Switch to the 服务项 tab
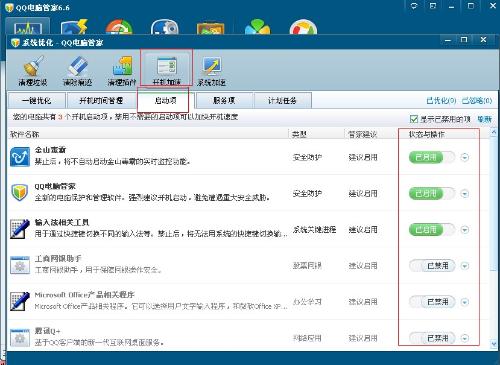Screen dimensions: 500x365 tap(224, 100)
